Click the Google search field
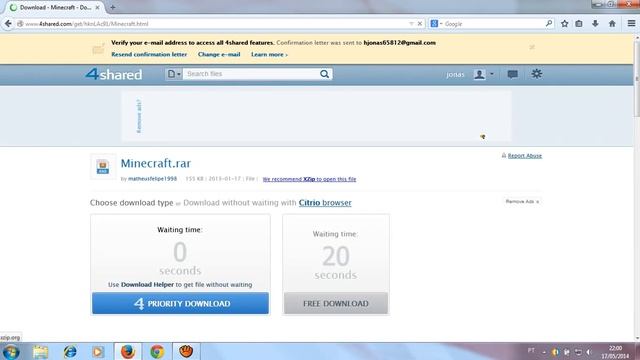Image resolution: width=640 pixels, height=360 pixels. point(494,24)
